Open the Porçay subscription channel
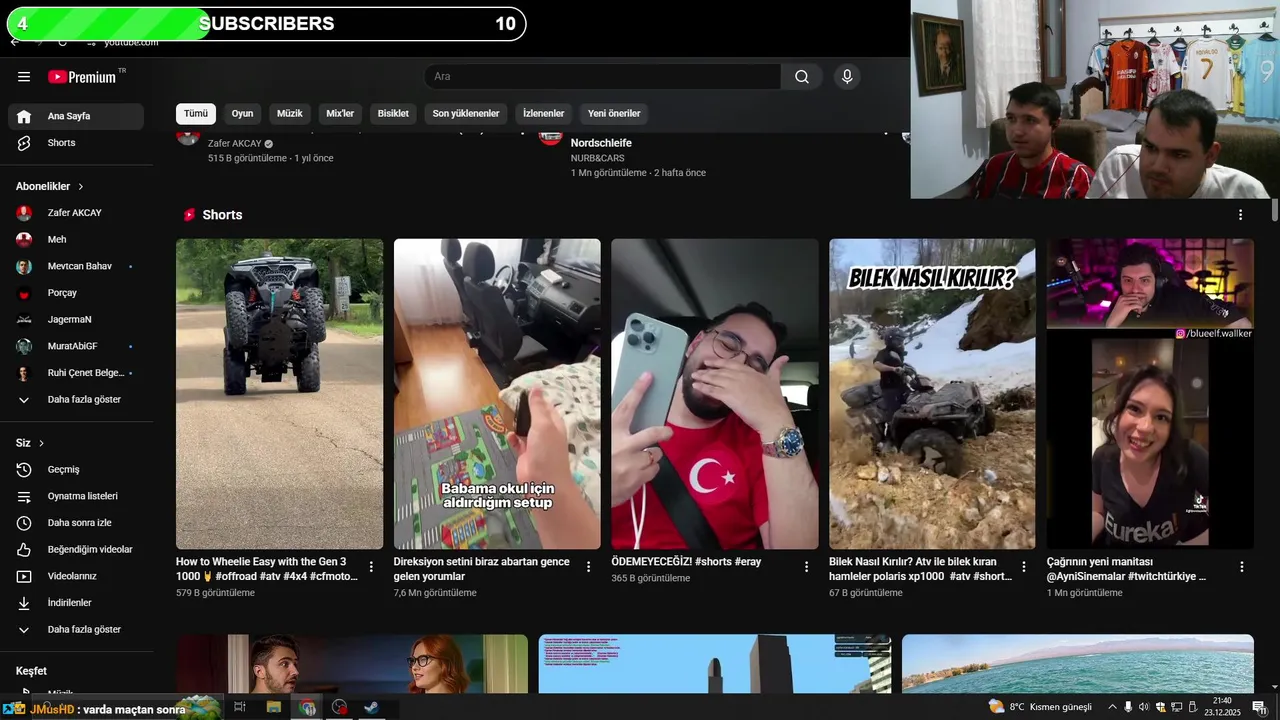Viewport: 1280px width, 720px height. pos(76,293)
